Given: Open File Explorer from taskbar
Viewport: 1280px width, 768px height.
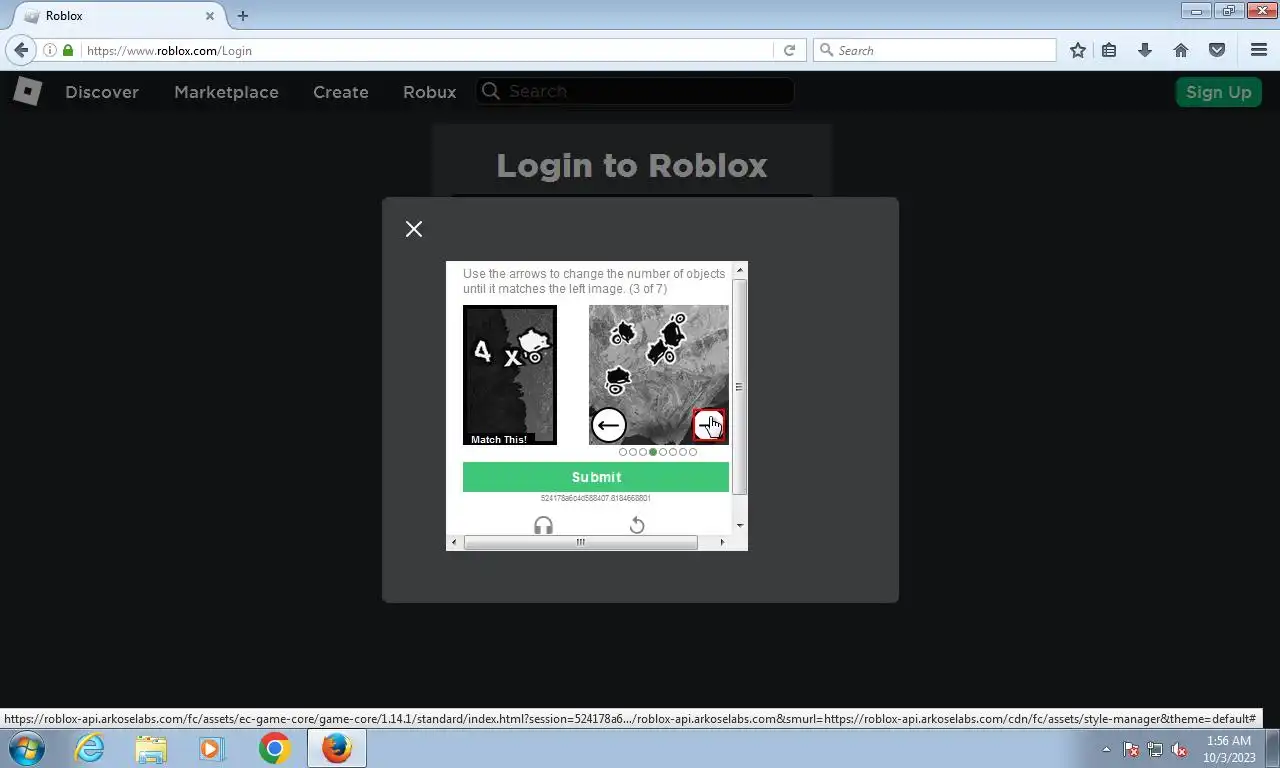Looking at the screenshot, I should click(x=151, y=748).
